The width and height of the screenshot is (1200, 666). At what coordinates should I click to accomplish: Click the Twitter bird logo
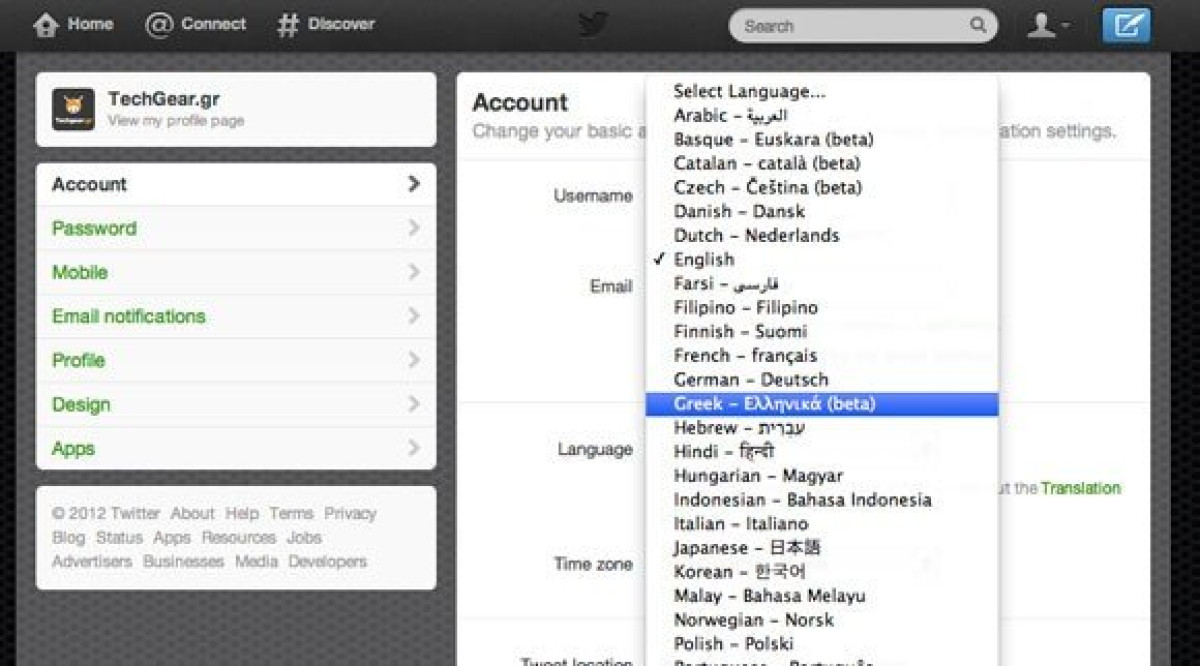pyautogui.click(x=593, y=25)
